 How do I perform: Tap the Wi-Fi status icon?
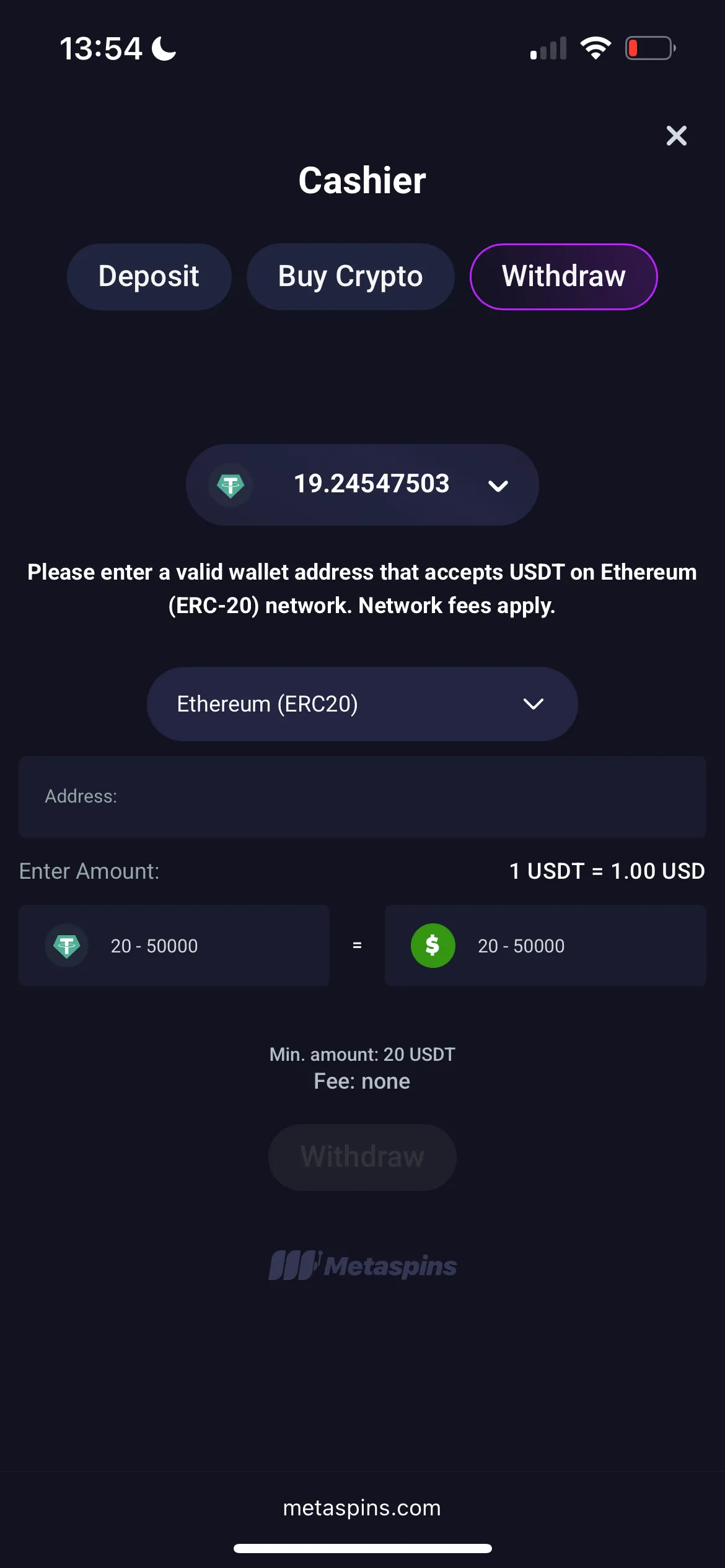pos(595,48)
